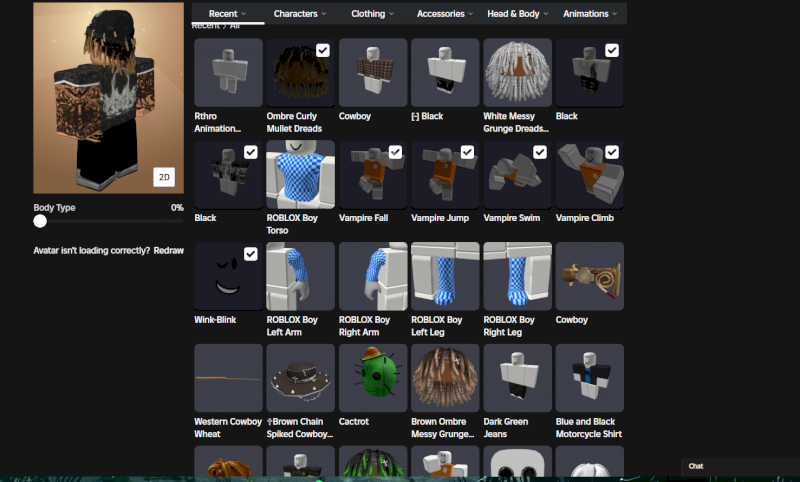Click the 3D avatar preview image
This screenshot has height=482, width=800.
(x=108, y=98)
